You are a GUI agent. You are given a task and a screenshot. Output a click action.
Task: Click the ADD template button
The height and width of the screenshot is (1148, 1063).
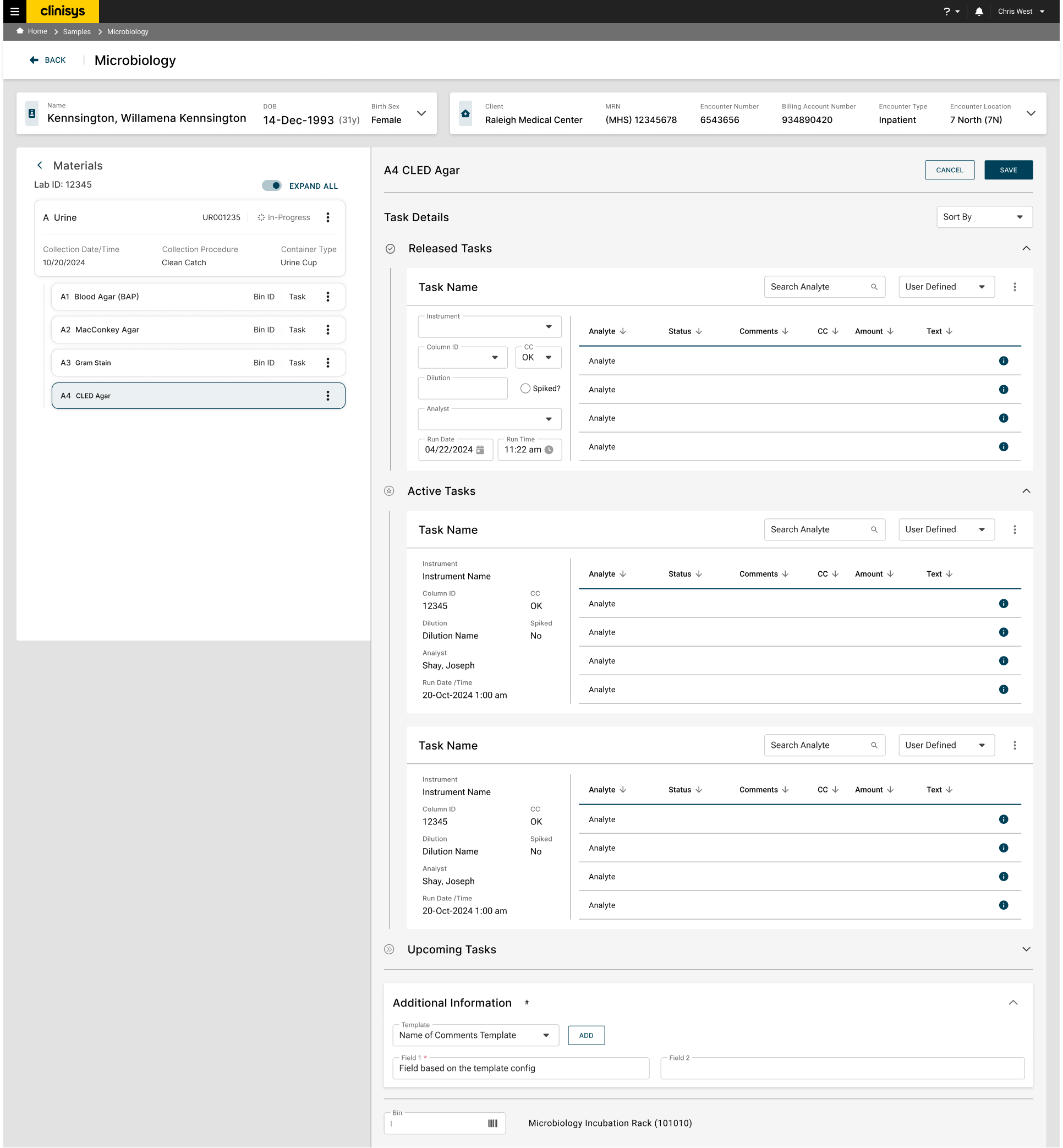[586, 1035]
